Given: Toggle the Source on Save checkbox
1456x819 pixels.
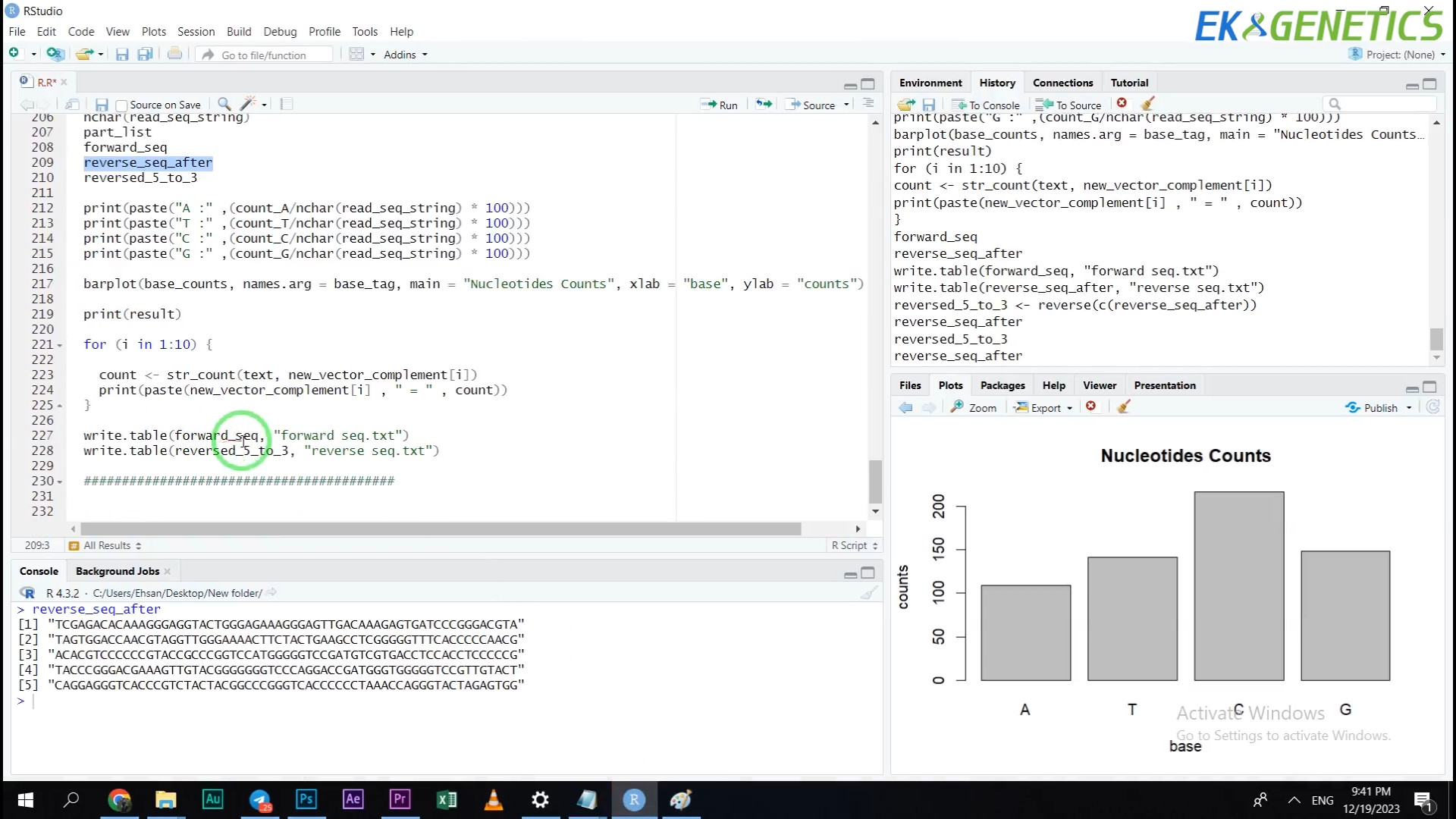Looking at the screenshot, I should pyautogui.click(x=121, y=105).
